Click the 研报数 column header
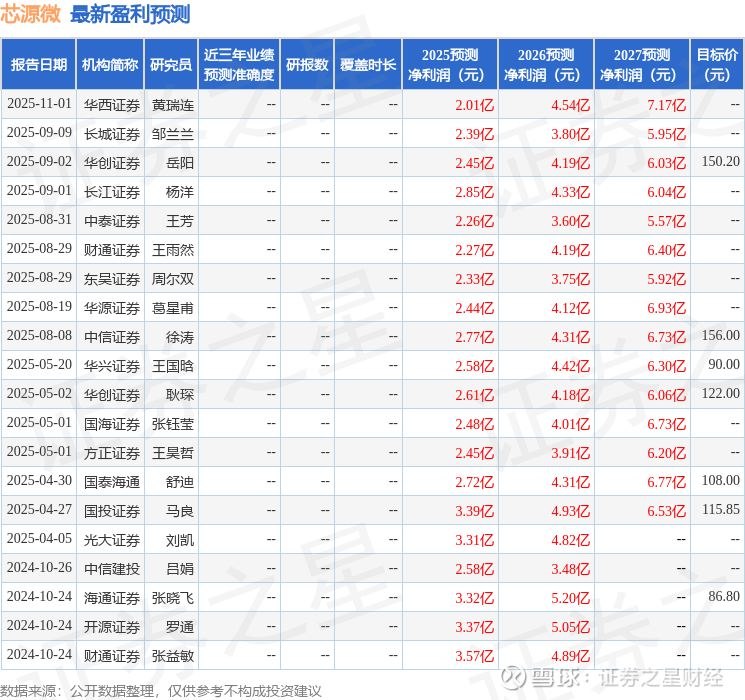Viewport: 745px width, 700px height. point(307,65)
